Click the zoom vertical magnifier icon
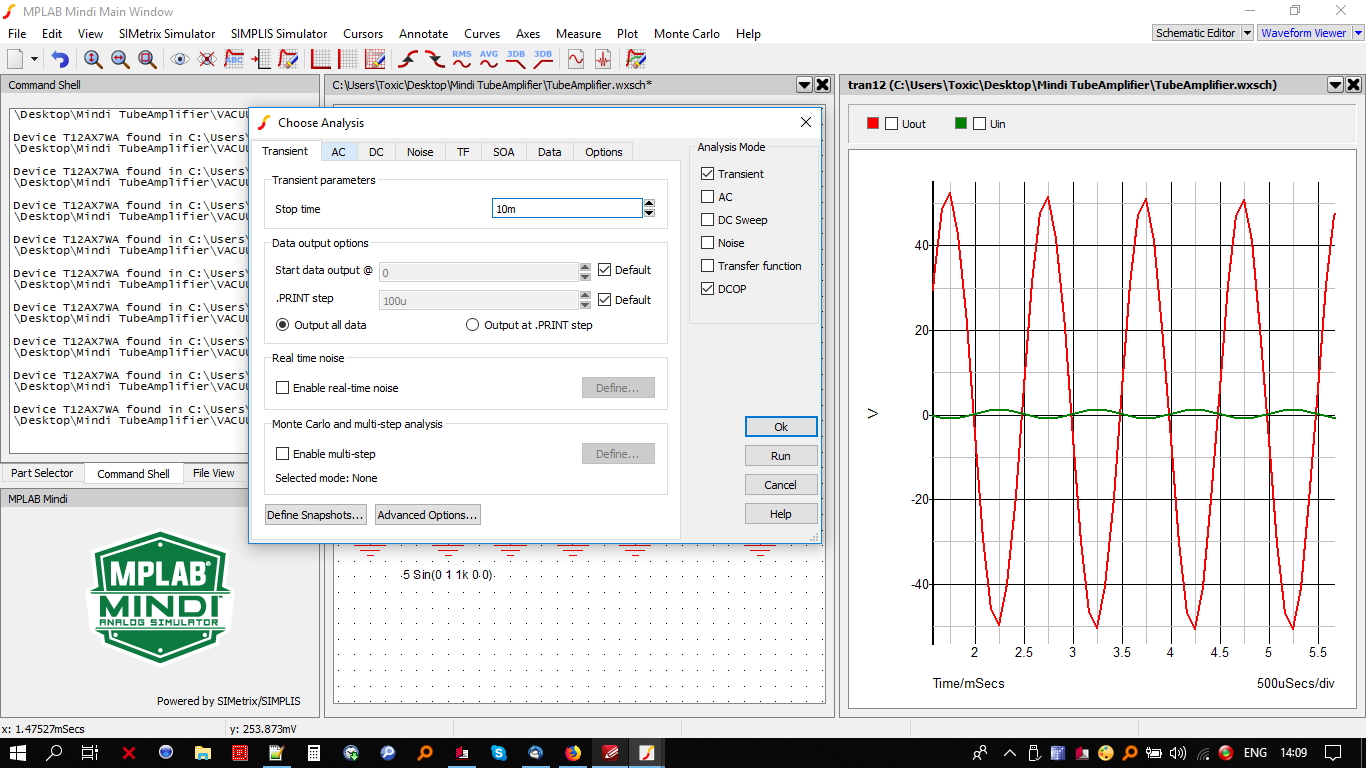Image resolution: width=1366 pixels, height=768 pixels. [x=93, y=60]
